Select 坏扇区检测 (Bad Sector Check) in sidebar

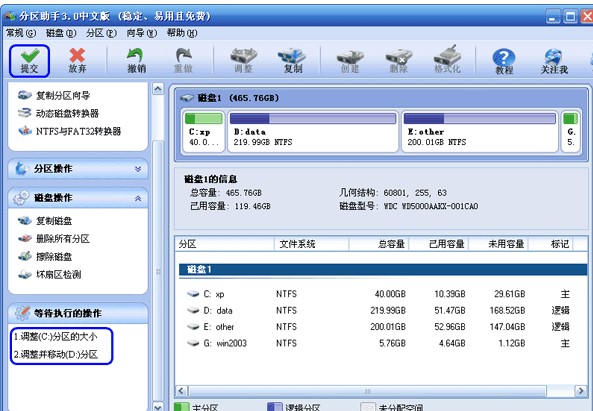50,275
